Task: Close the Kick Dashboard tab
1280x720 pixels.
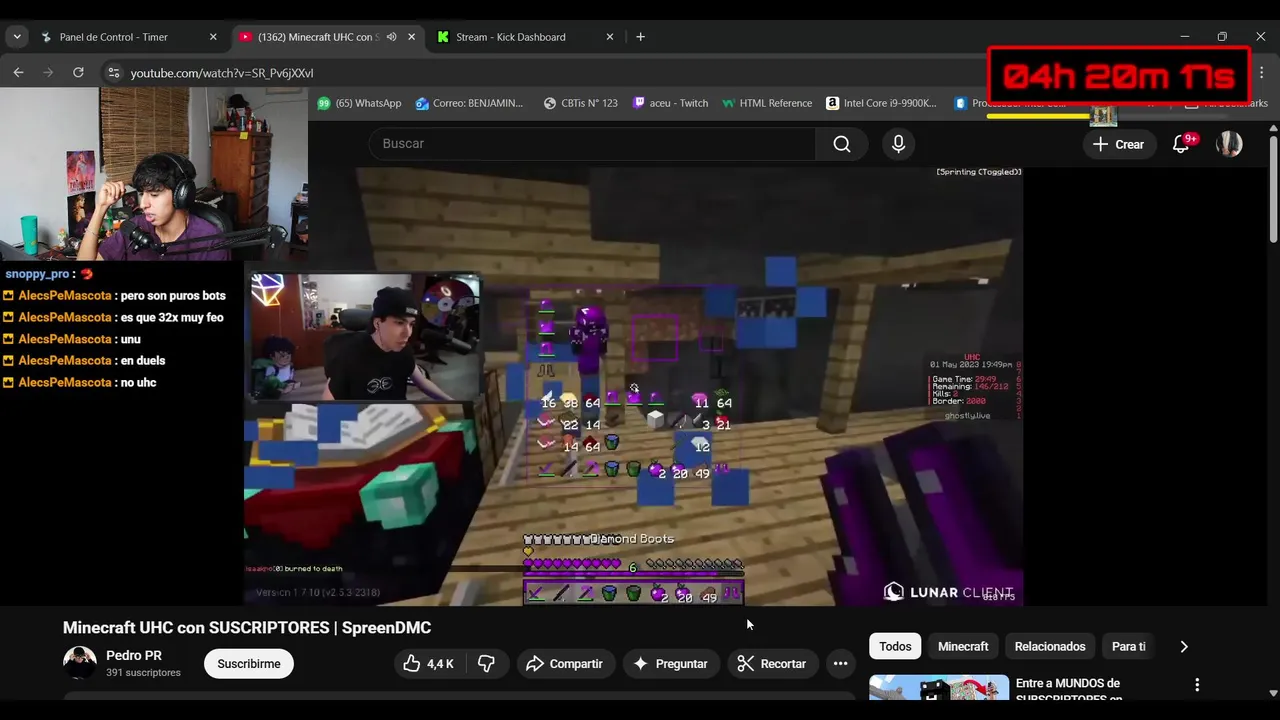Action: click(x=610, y=37)
